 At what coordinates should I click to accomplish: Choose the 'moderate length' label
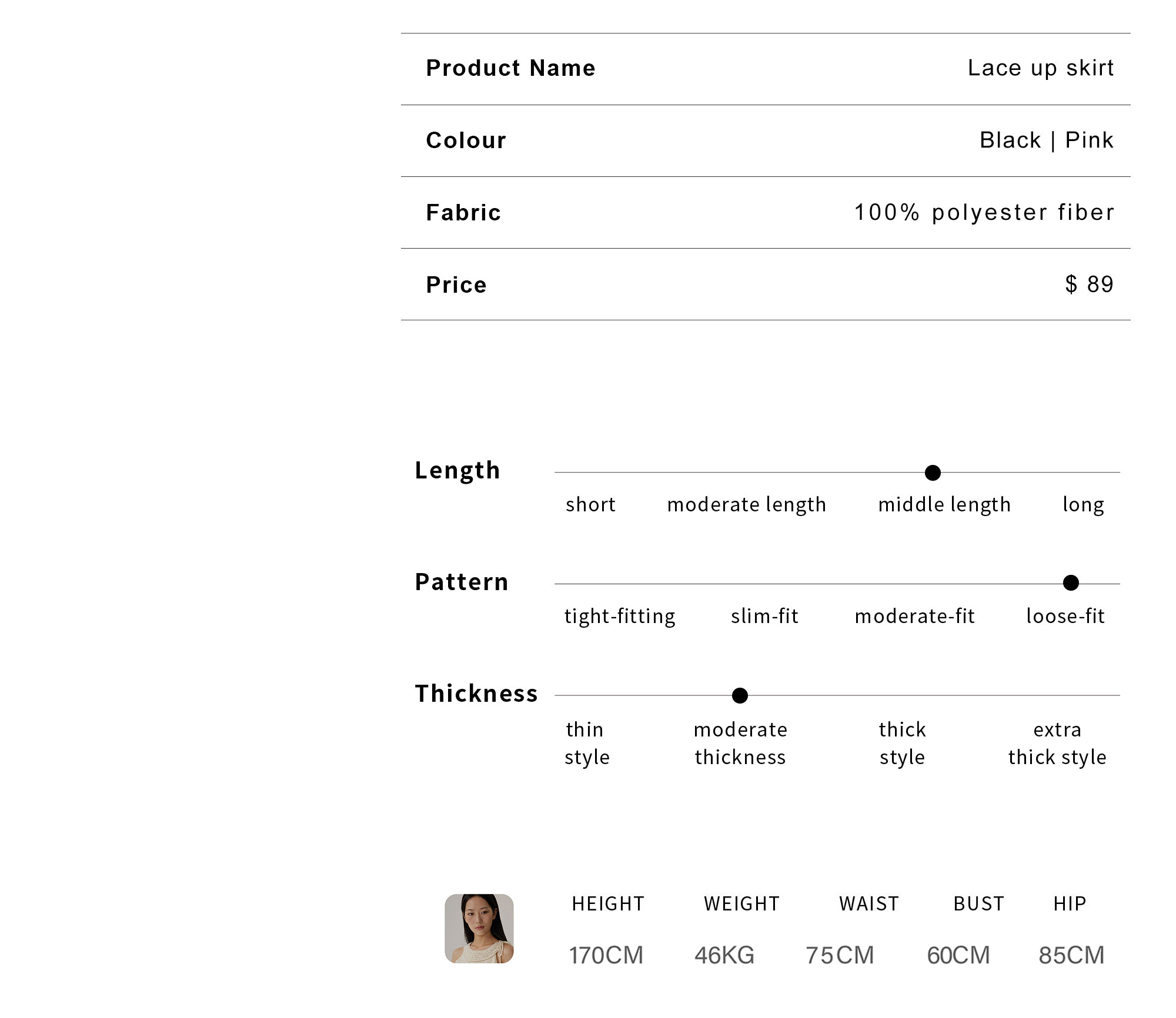[747, 504]
